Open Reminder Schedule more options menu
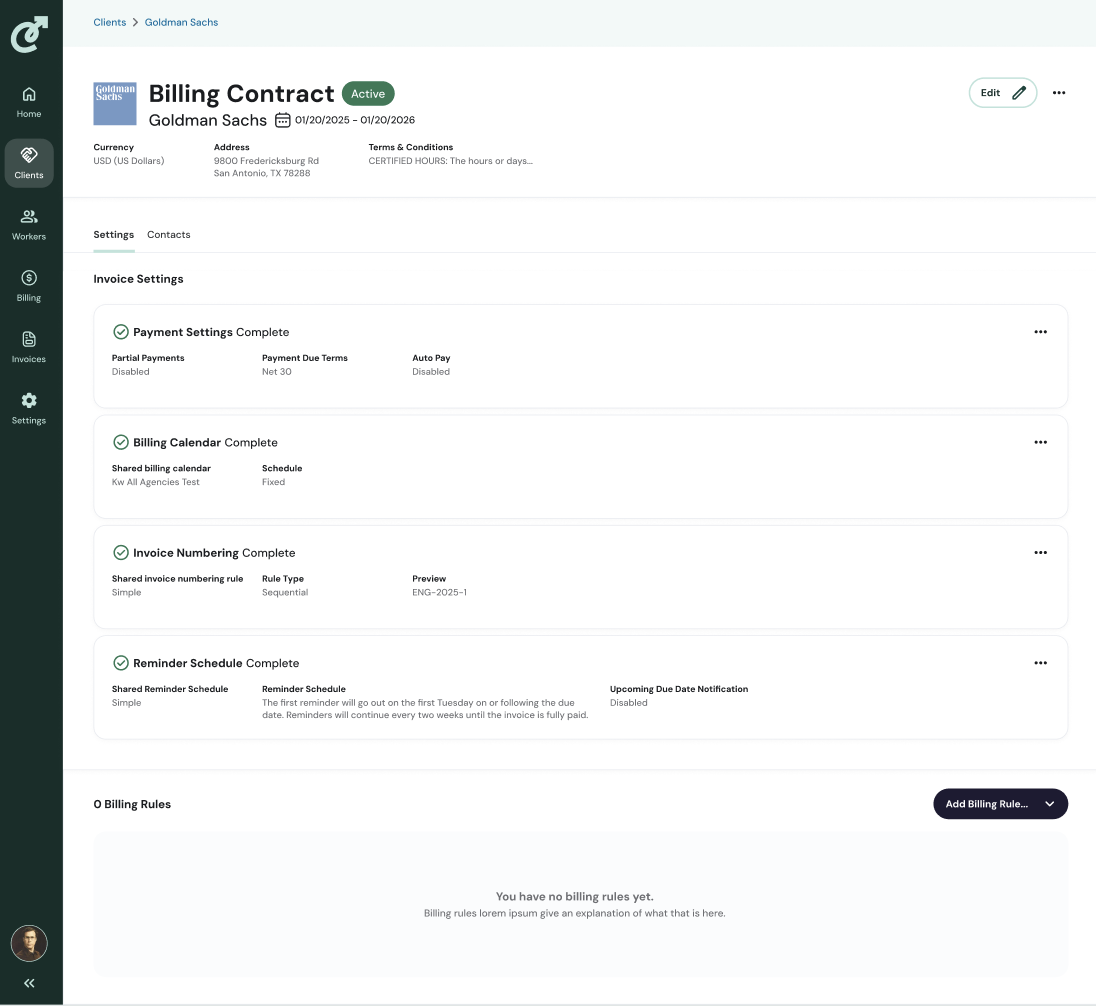The image size is (1096, 1006). [1040, 663]
